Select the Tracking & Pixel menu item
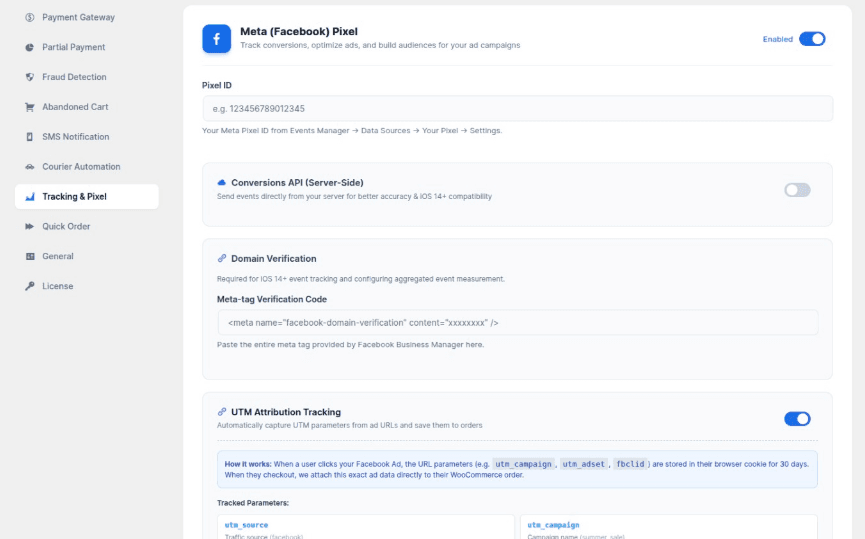The width and height of the screenshot is (865, 539). pyautogui.click(x=87, y=196)
